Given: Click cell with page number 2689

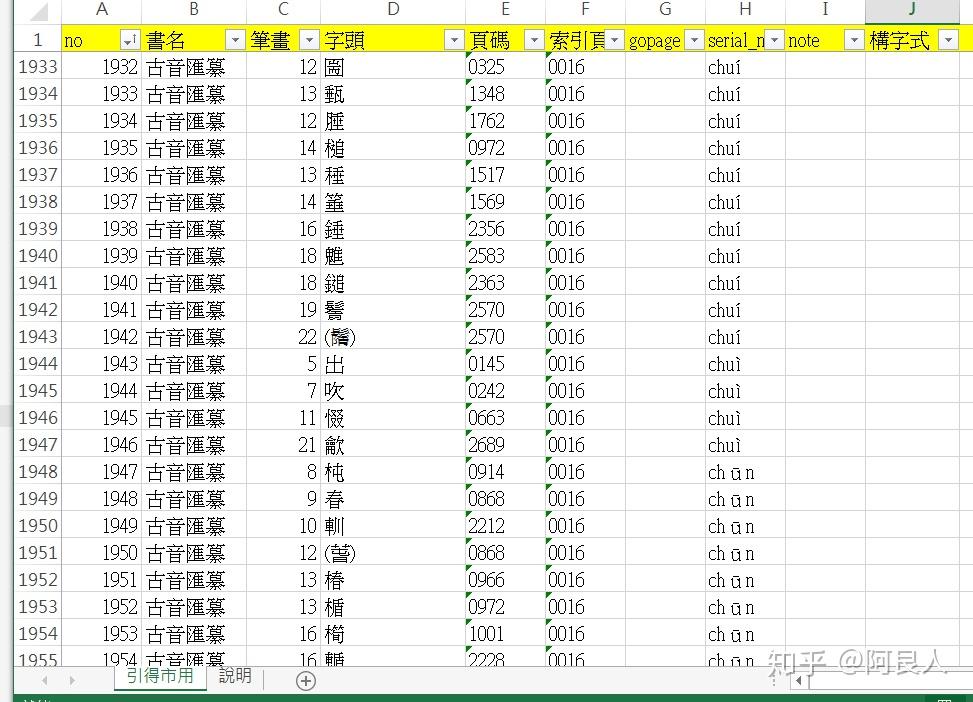Looking at the screenshot, I should (x=505, y=444).
